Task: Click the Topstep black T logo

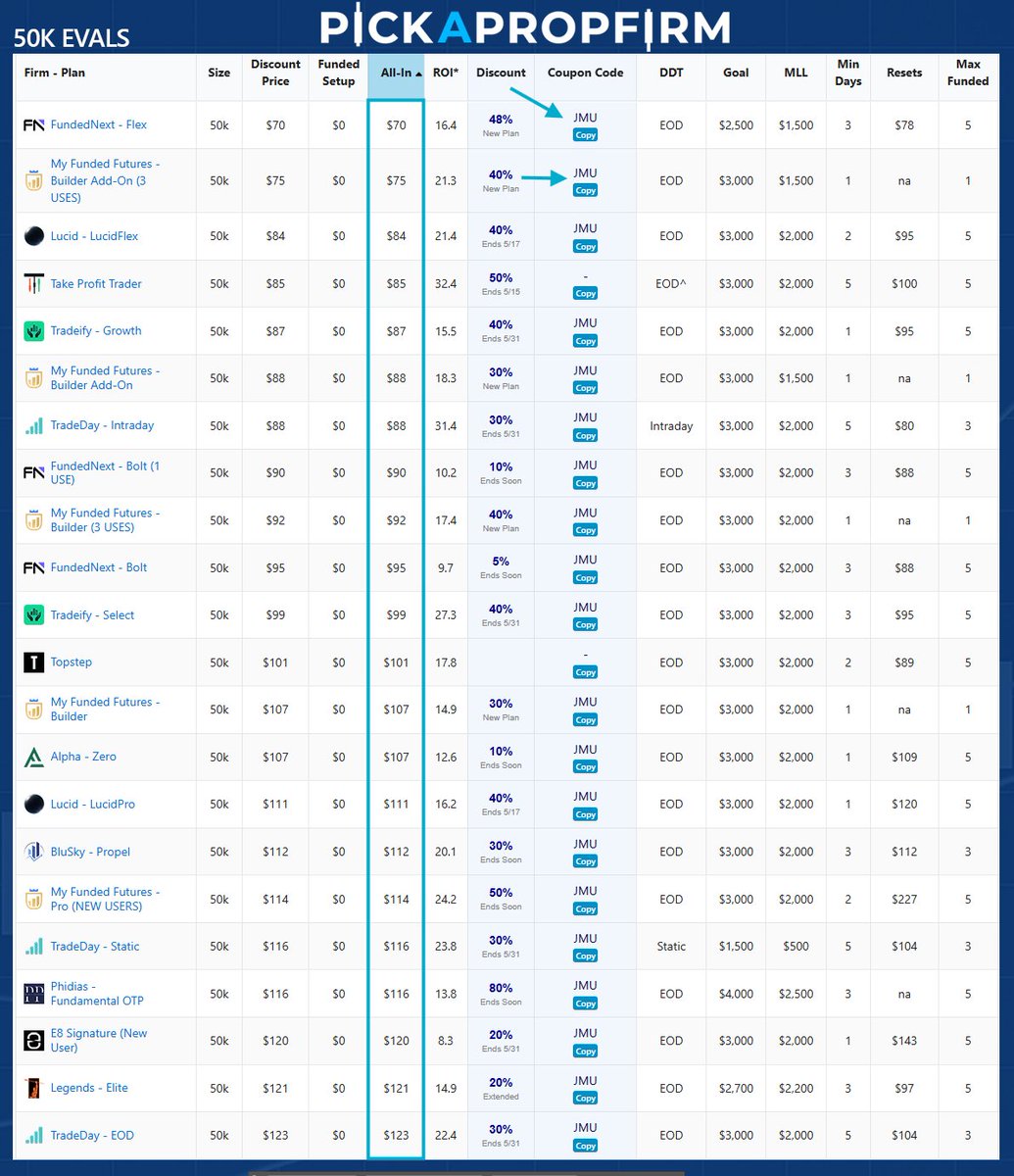Action: pyautogui.click(x=33, y=662)
